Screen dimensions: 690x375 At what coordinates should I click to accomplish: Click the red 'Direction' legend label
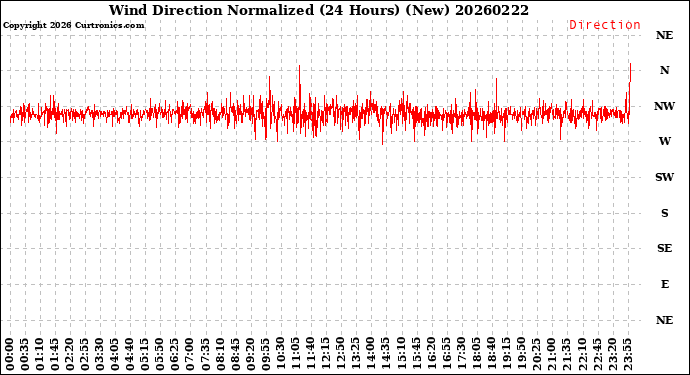(x=605, y=25)
